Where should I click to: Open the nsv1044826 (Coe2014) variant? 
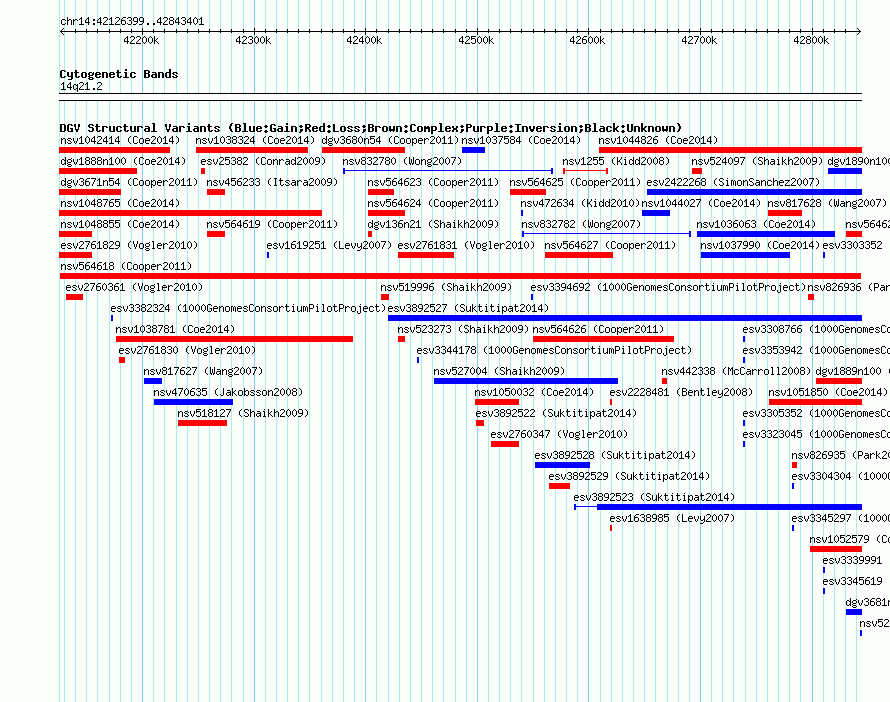tap(658, 140)
